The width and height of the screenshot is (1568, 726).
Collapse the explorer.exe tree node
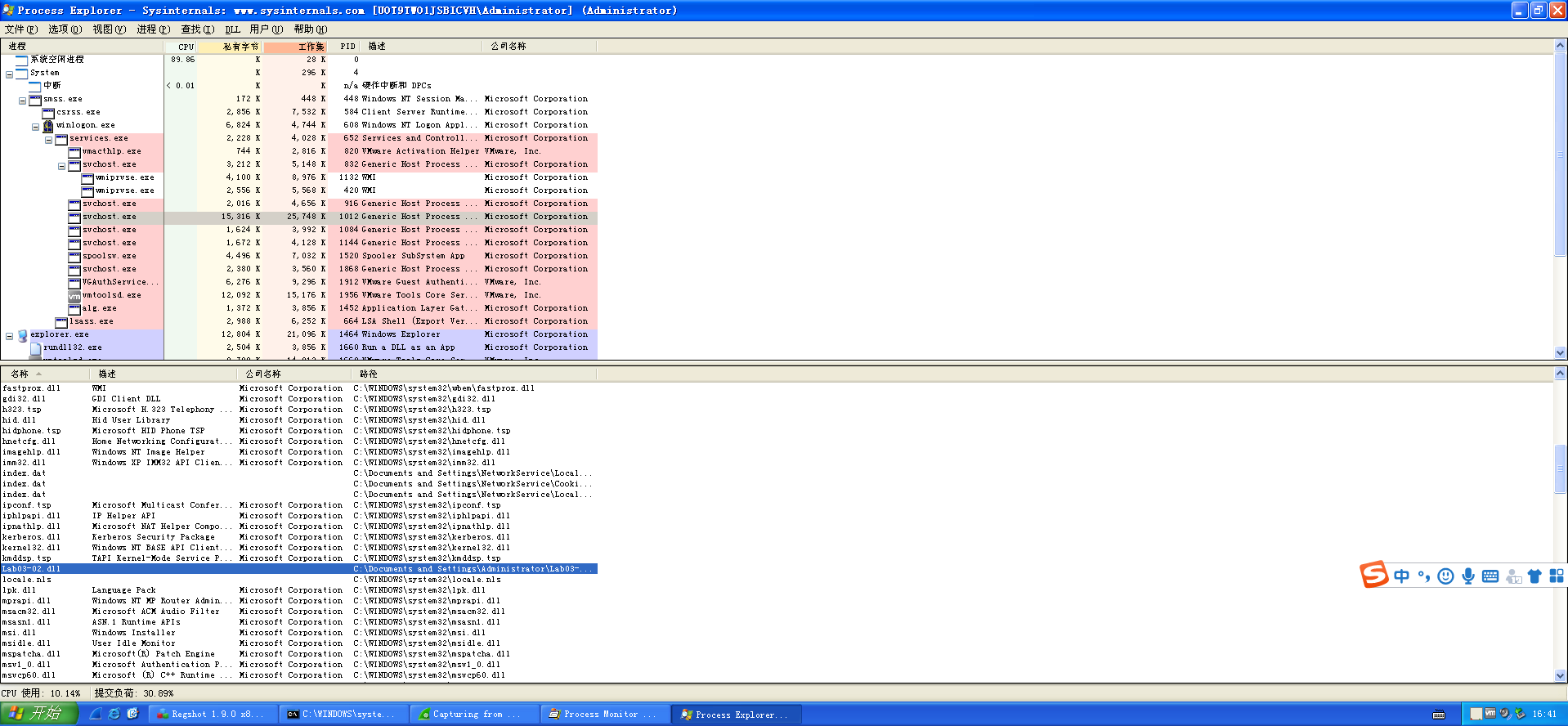[x=9, y=336]
